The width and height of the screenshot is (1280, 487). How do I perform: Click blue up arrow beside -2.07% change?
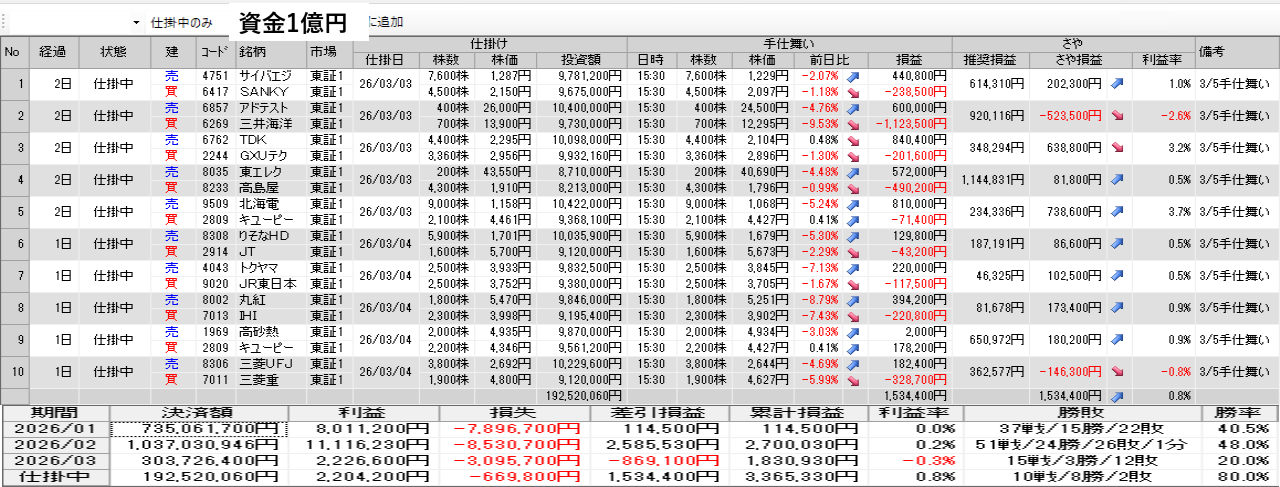[x=853, y=76]
